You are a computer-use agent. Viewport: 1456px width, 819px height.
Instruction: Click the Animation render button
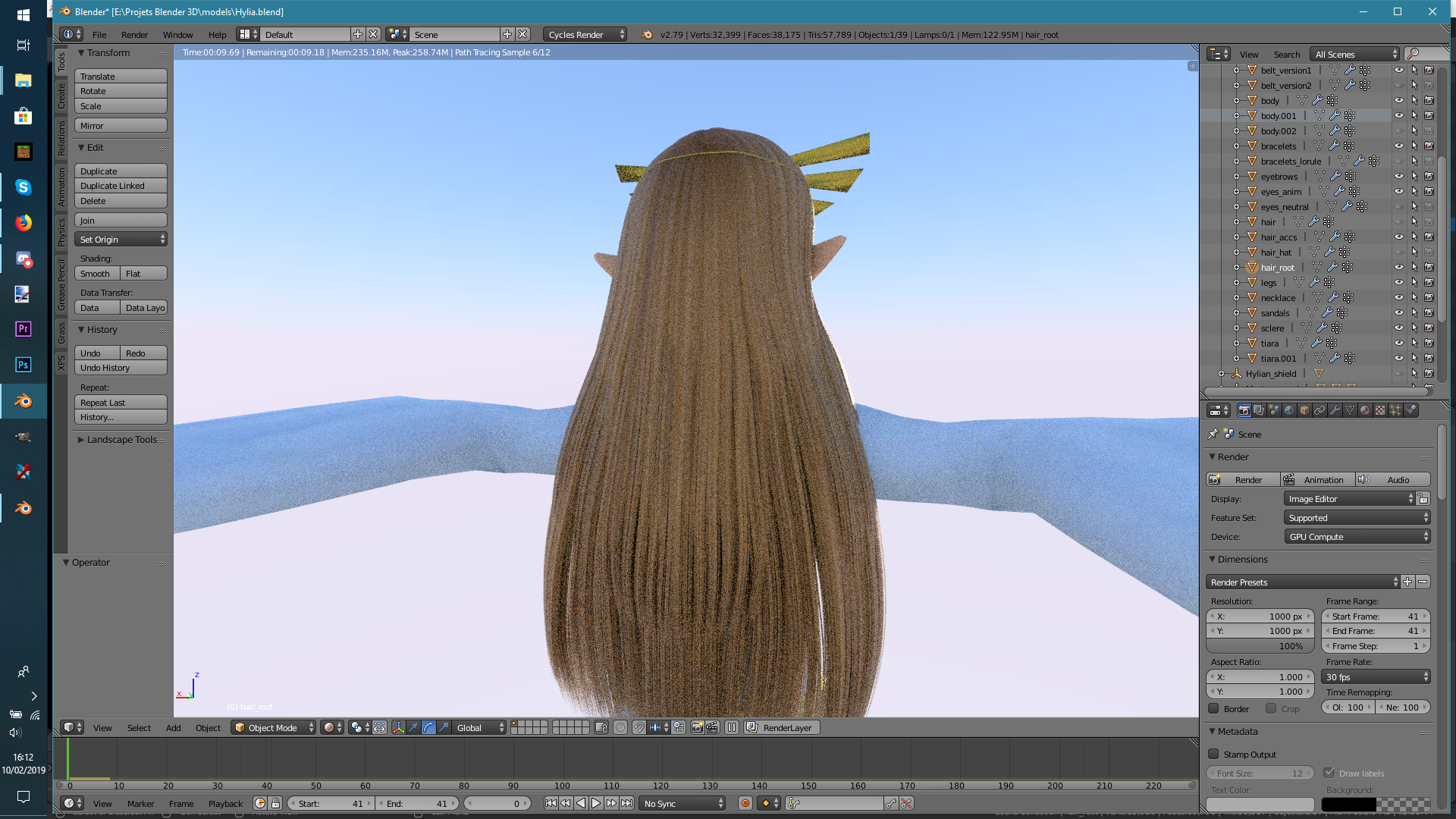(x=1316, y=479)
